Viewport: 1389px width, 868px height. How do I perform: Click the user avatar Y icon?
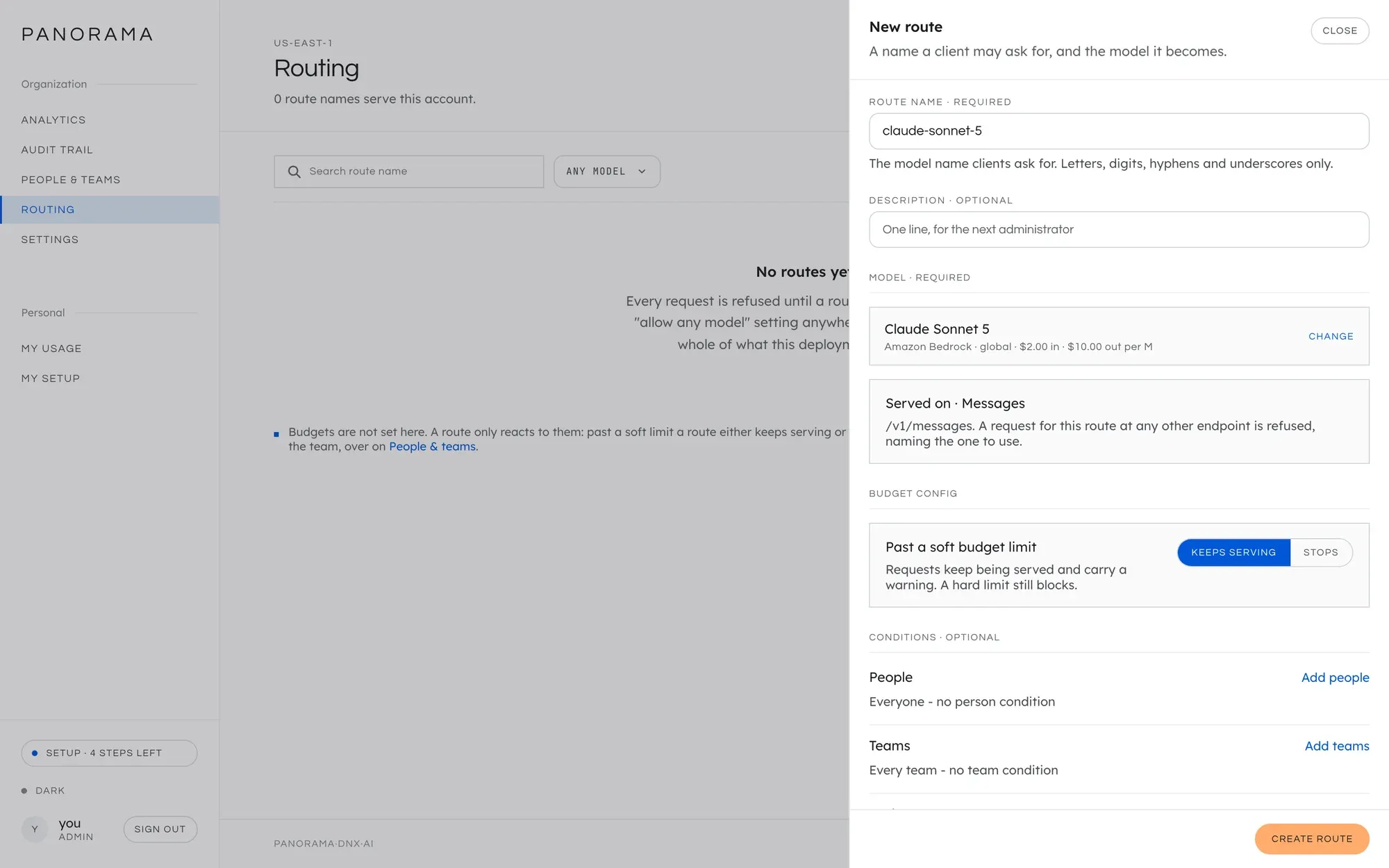click(x=35, y=829)
